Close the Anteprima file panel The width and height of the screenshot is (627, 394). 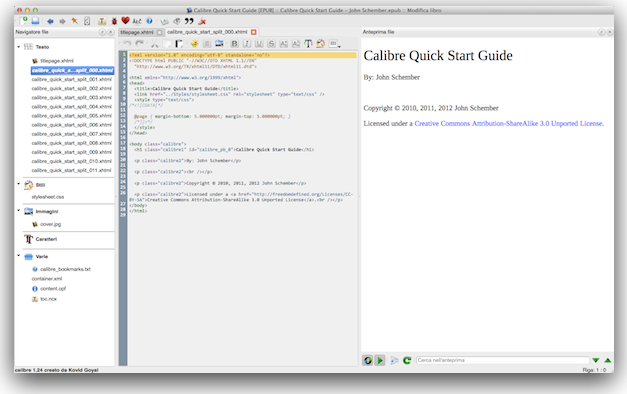610,32
